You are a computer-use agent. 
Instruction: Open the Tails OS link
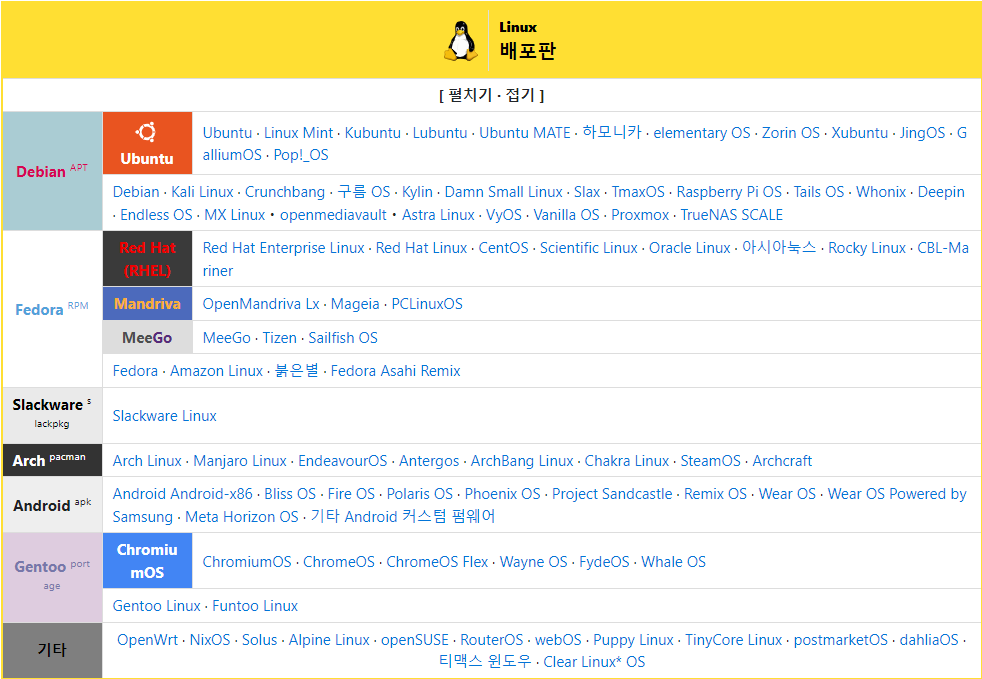pos(819,192)
